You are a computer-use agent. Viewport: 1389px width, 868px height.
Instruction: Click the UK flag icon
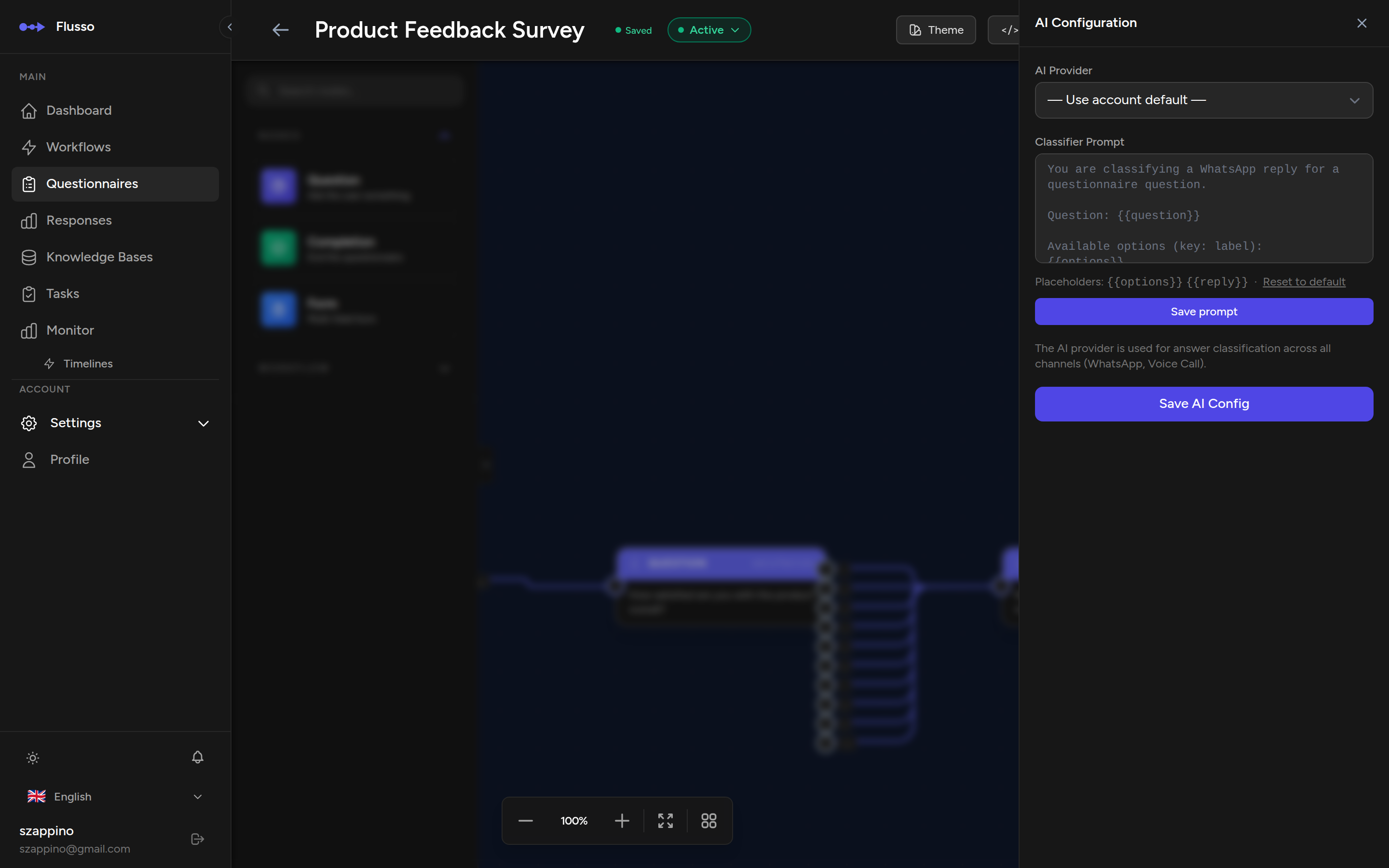coord(37,797)
